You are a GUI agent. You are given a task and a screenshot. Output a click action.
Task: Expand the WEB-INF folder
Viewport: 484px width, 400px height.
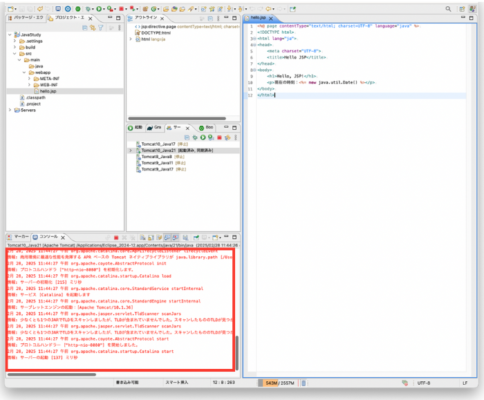coord(29,85)
